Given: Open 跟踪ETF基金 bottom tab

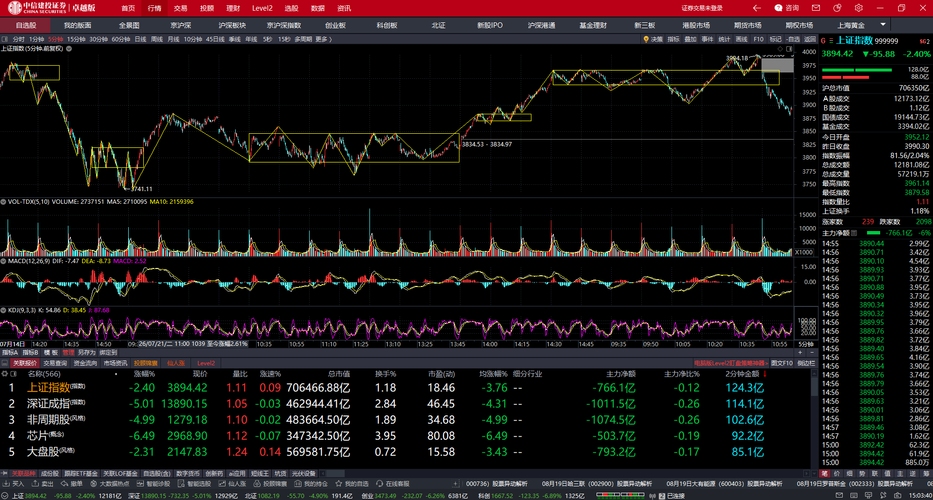Looking at the screenshot, I should pyautogui.click(x=80, y=474).
